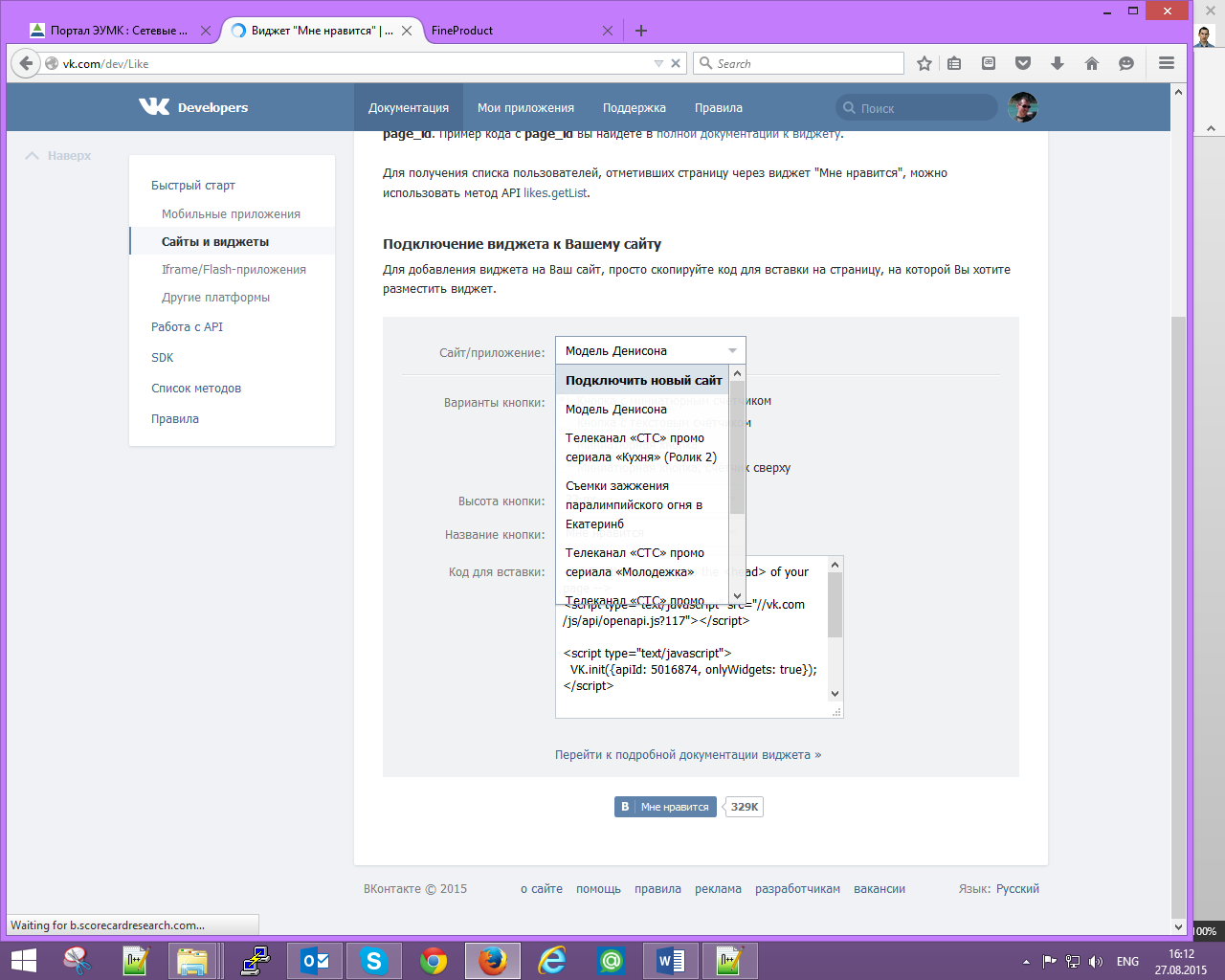
Task: Open the likes.getList API method link
Action: click(555, 192)
